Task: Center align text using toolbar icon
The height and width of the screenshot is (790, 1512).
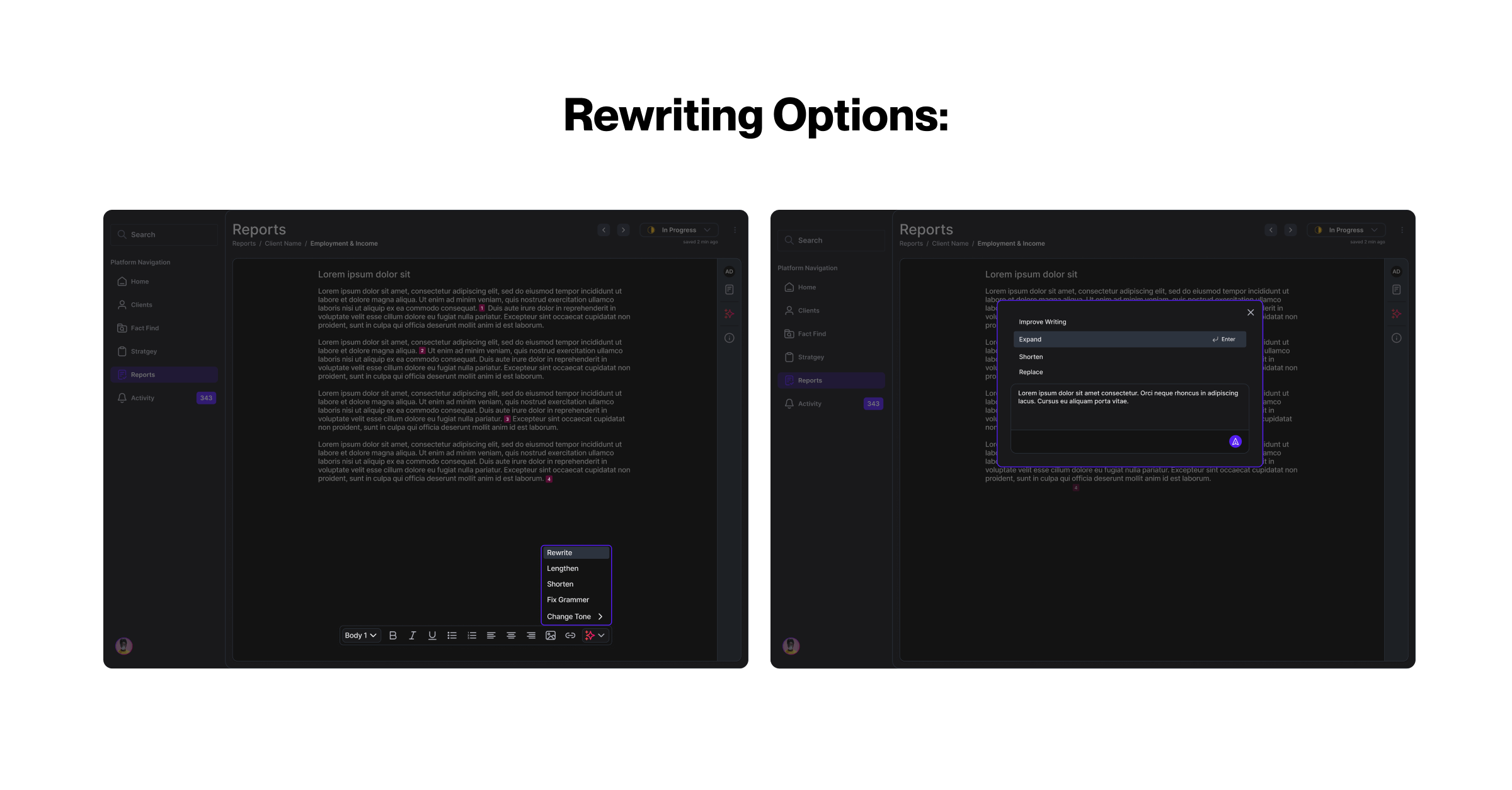Action: pos(511,636)
